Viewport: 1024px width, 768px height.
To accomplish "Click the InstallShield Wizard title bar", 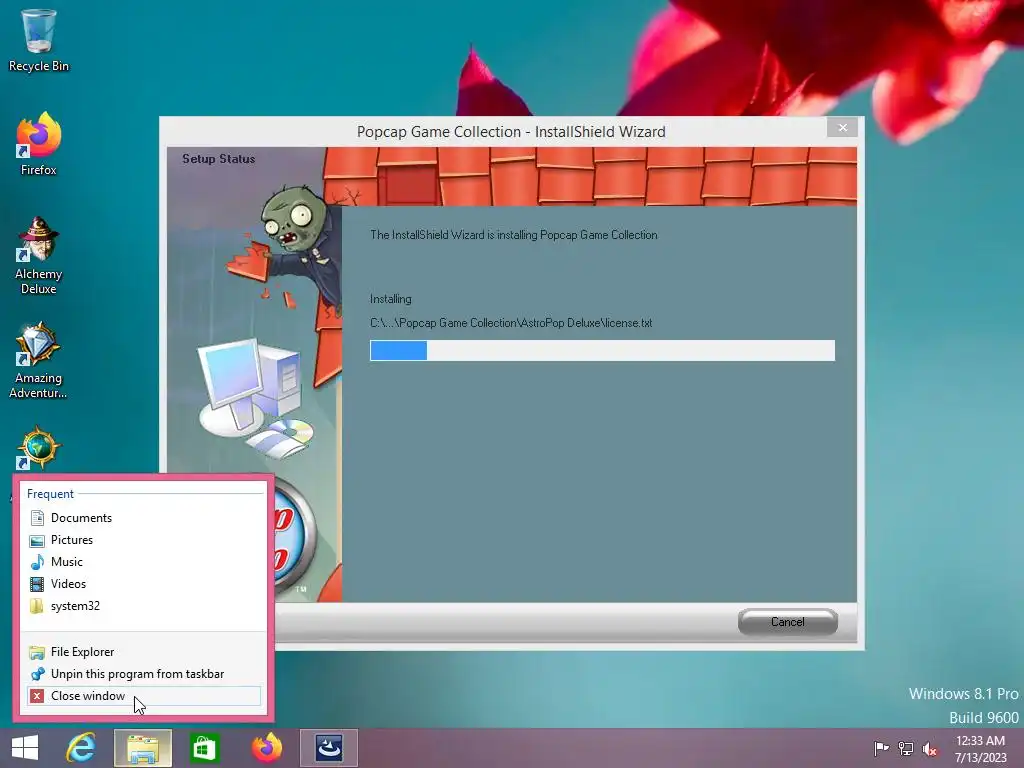I will click(511, 132).
